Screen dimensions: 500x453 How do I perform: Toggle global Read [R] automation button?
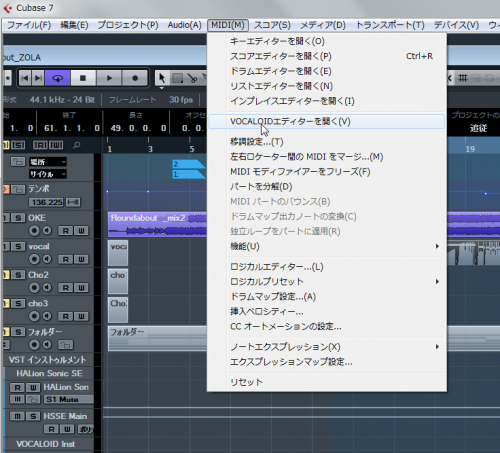[40, 145]
